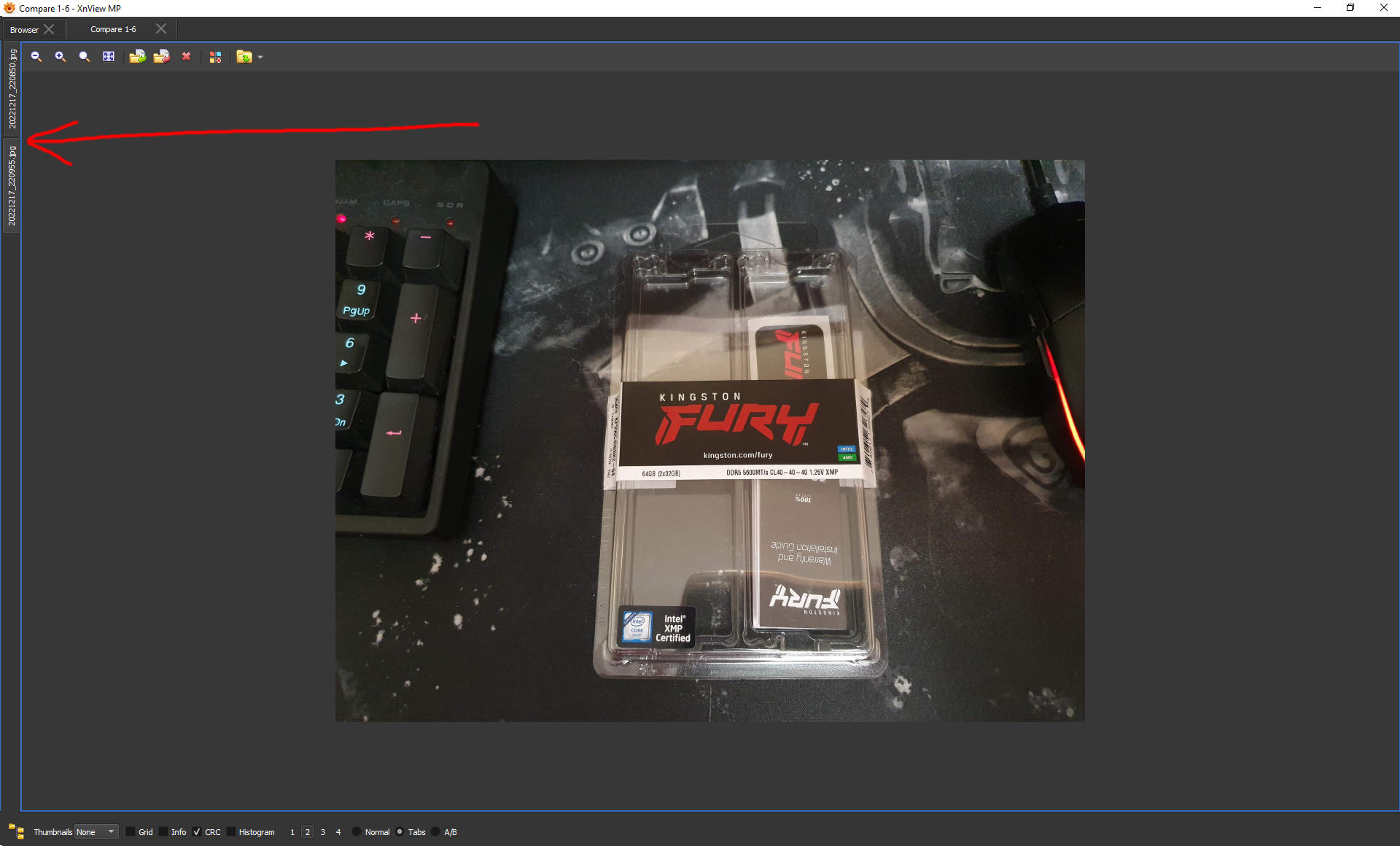Uncheck the CRC checkbox
The image size is (1400, 846).
click(197, 832)
